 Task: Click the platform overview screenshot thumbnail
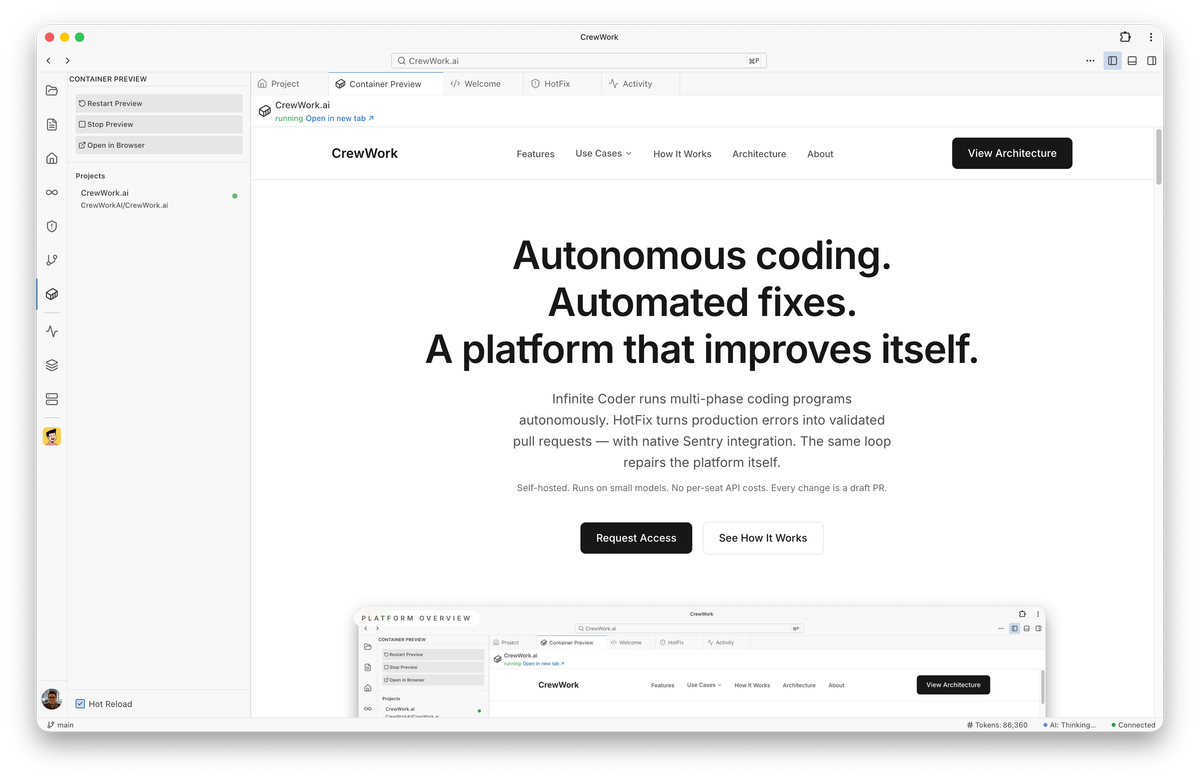click(701, 661)
